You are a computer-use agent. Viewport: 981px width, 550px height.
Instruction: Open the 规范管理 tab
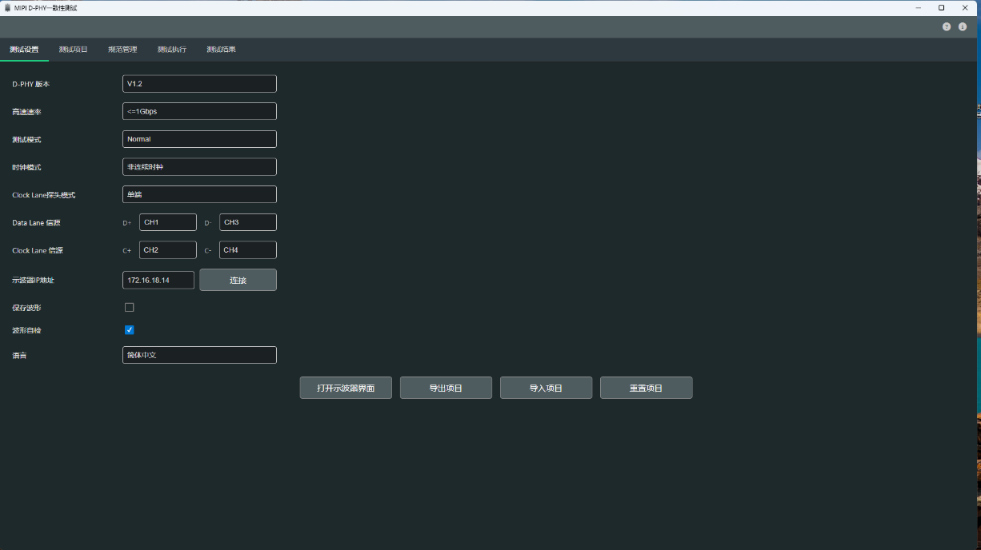pyautogui.click(x=123, y=49)
